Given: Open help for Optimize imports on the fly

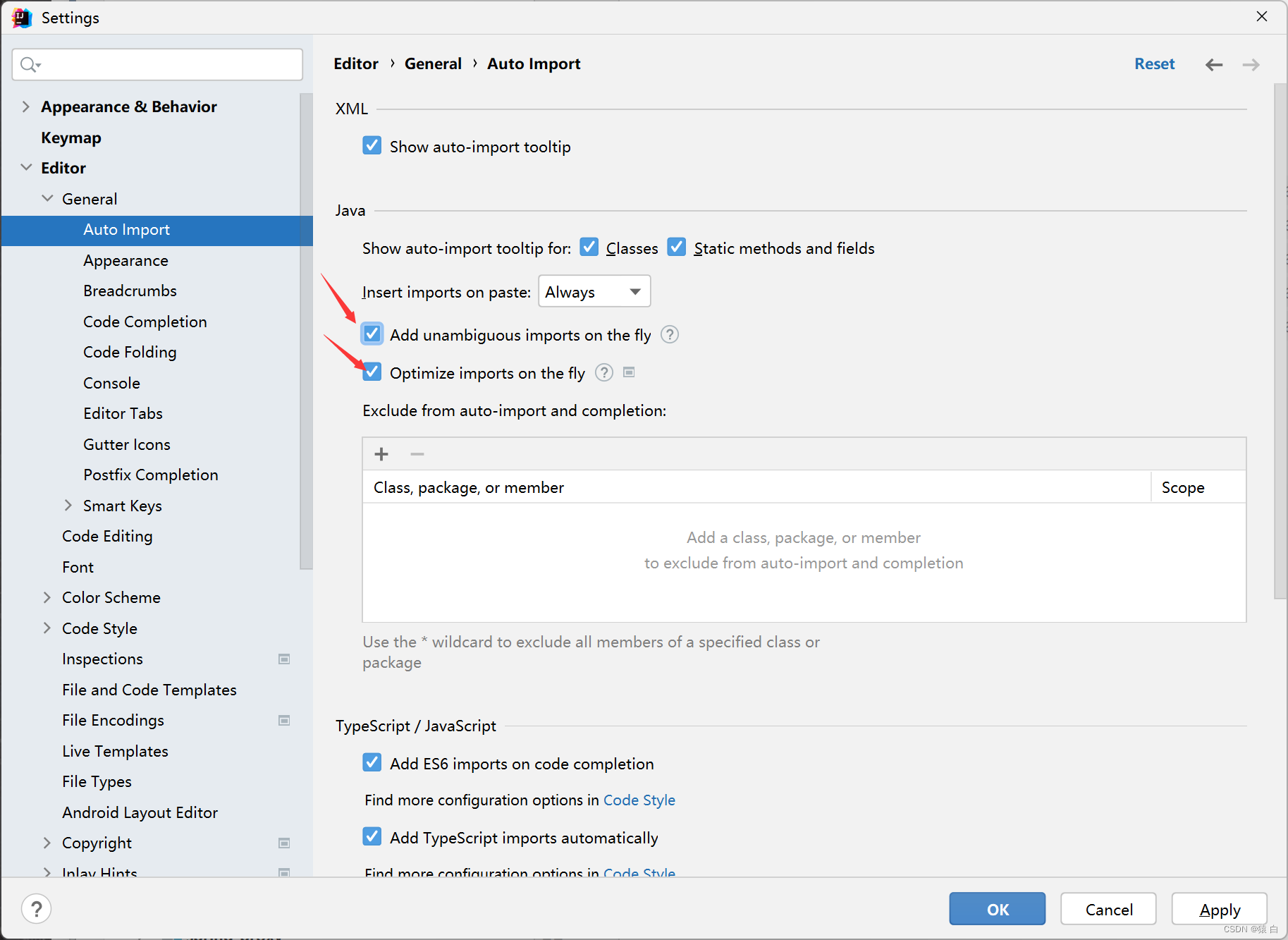Looking at the screenshot, I should tap(604, 372).
